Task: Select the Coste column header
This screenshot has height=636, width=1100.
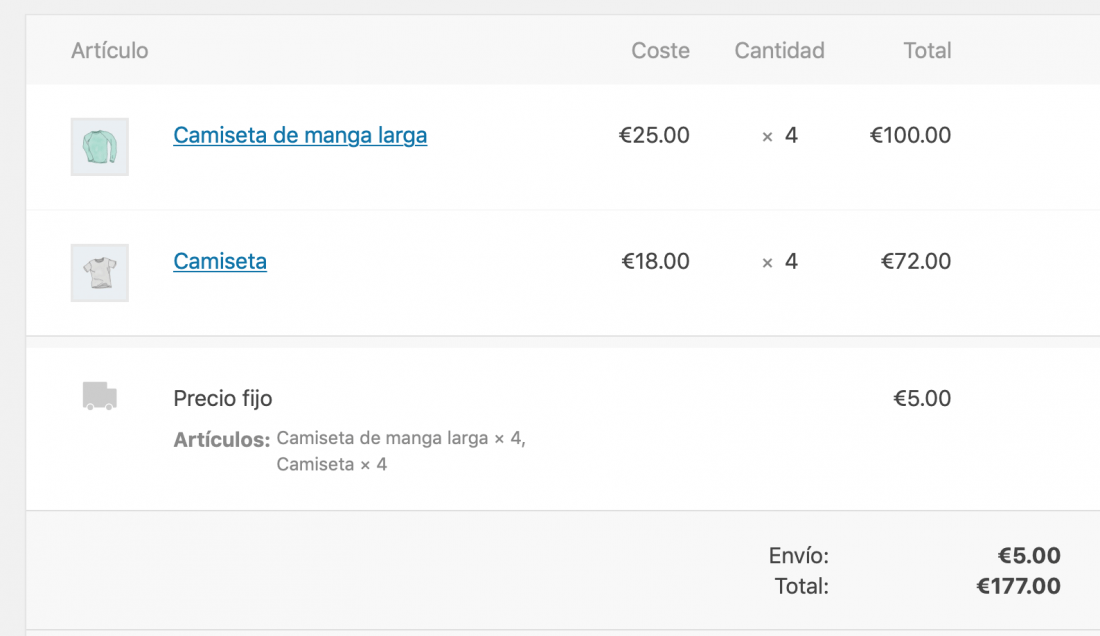Action: point(660,50)
